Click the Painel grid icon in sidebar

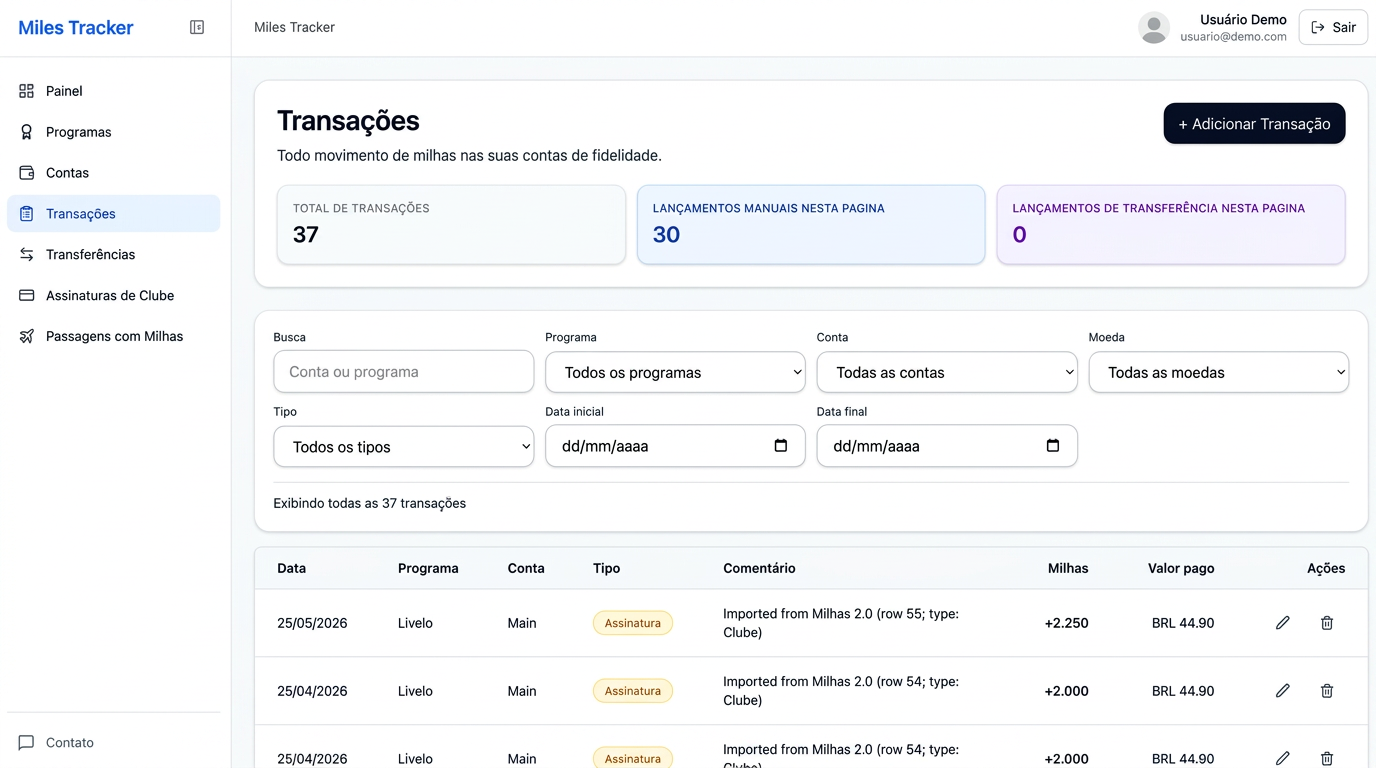click(x=27, y=91)
